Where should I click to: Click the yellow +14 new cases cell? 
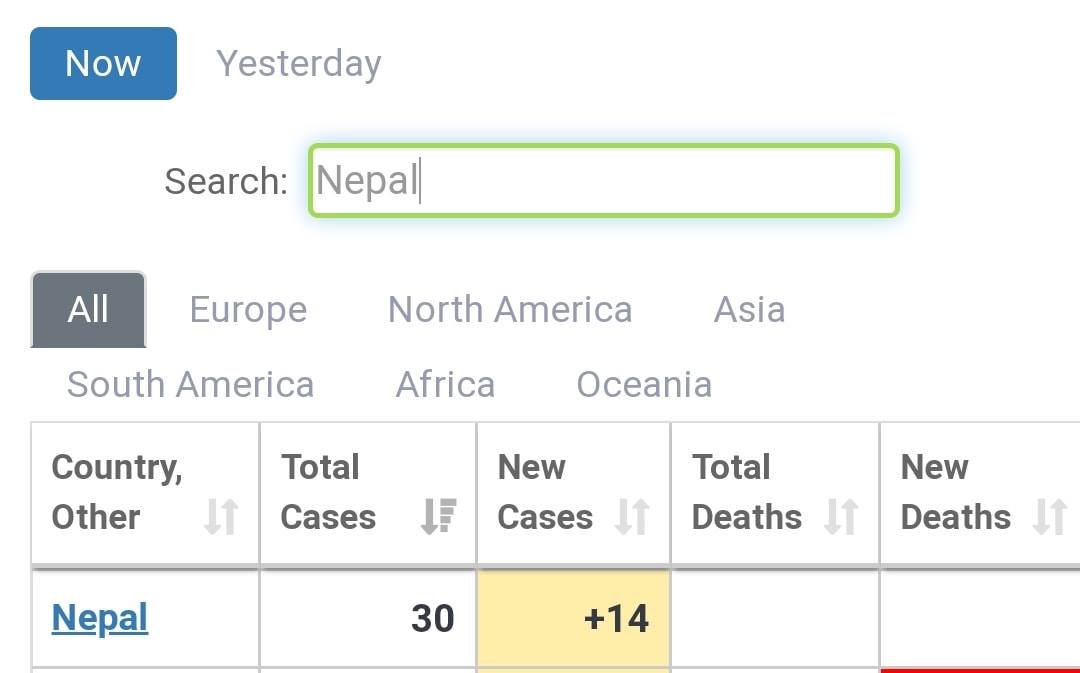(573, 618)
